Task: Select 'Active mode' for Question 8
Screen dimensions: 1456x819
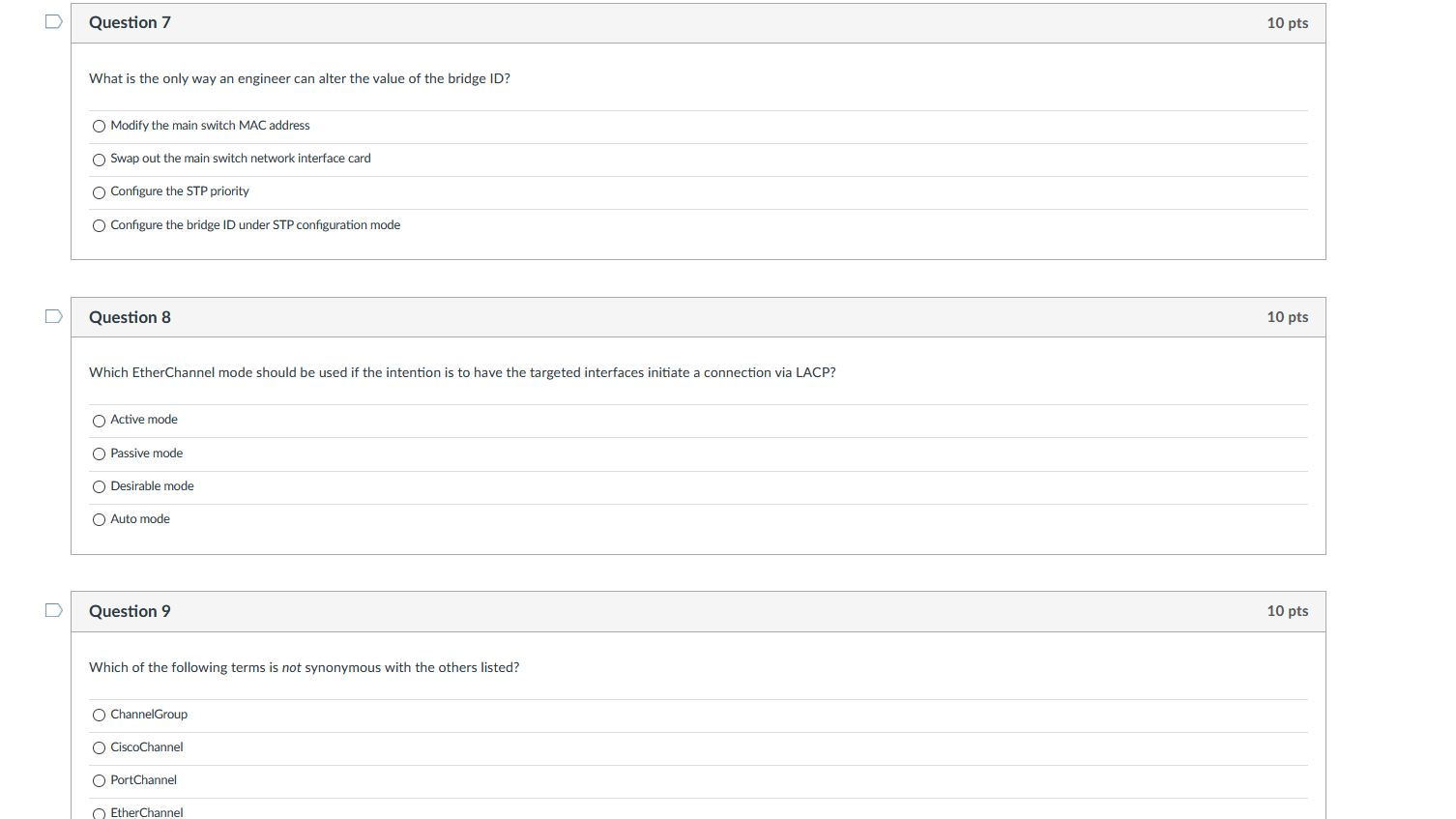Action: [x=99, y=421]
